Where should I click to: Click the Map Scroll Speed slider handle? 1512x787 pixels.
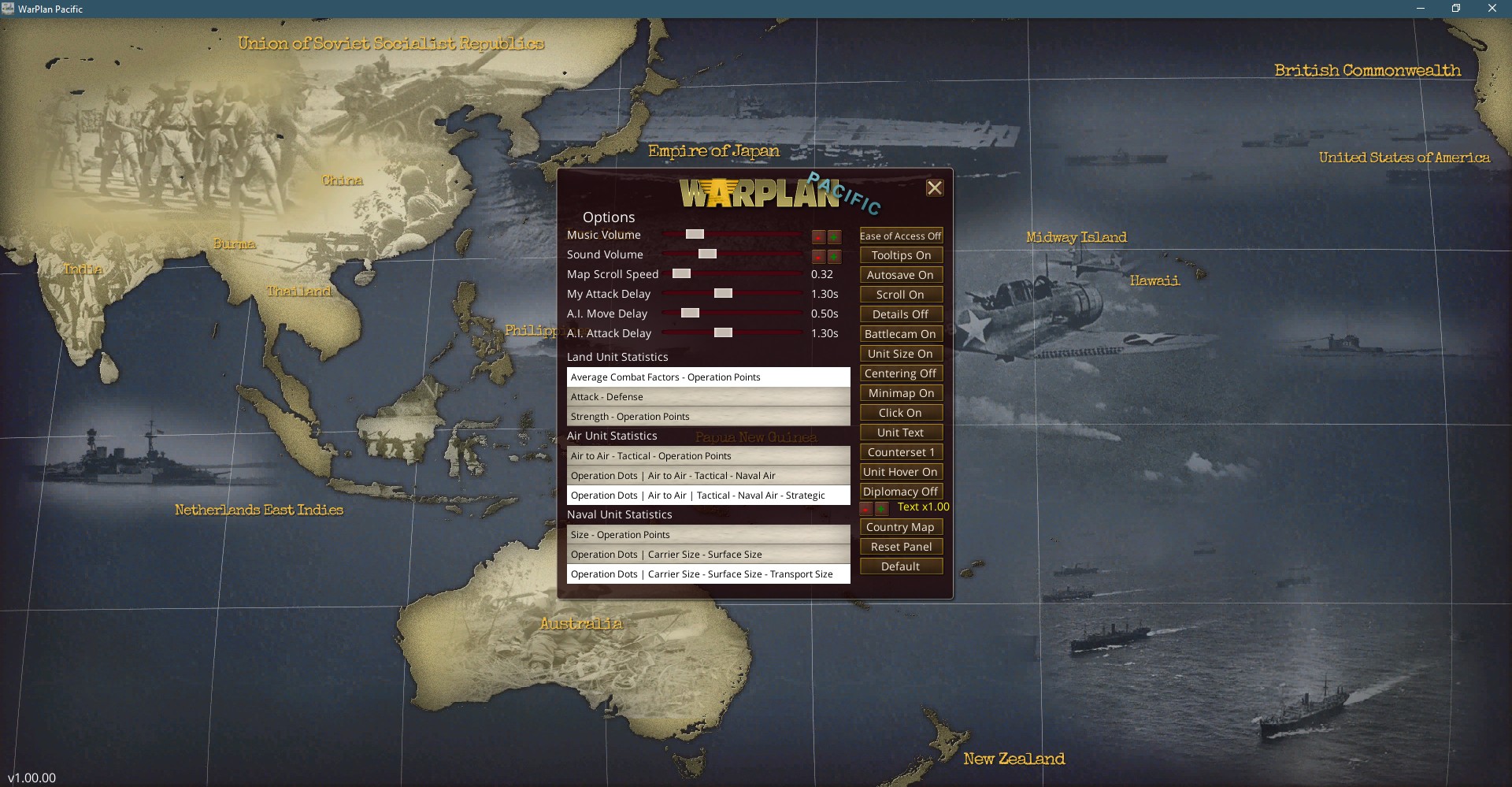[x=681, y=273]
